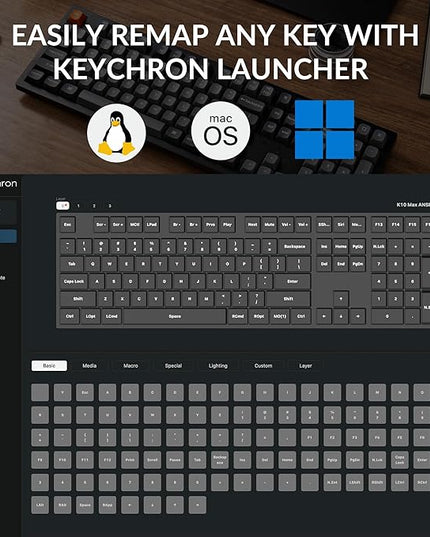430x537 pixels.
Task: Pick the MCtl key on the layout
Action: (135, 225)
